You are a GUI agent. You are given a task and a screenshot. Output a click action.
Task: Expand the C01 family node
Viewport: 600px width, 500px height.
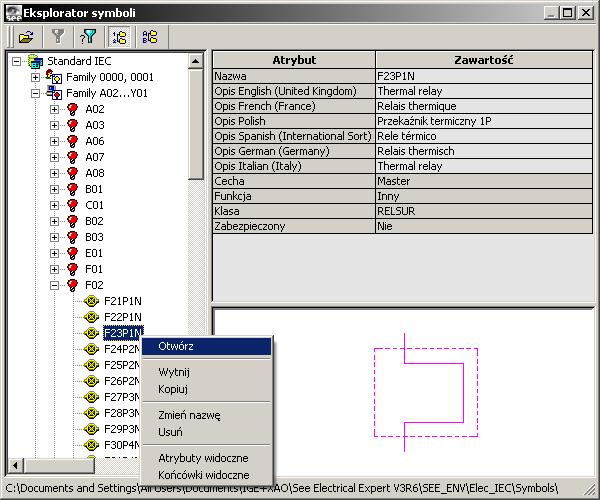click(54, 205)
